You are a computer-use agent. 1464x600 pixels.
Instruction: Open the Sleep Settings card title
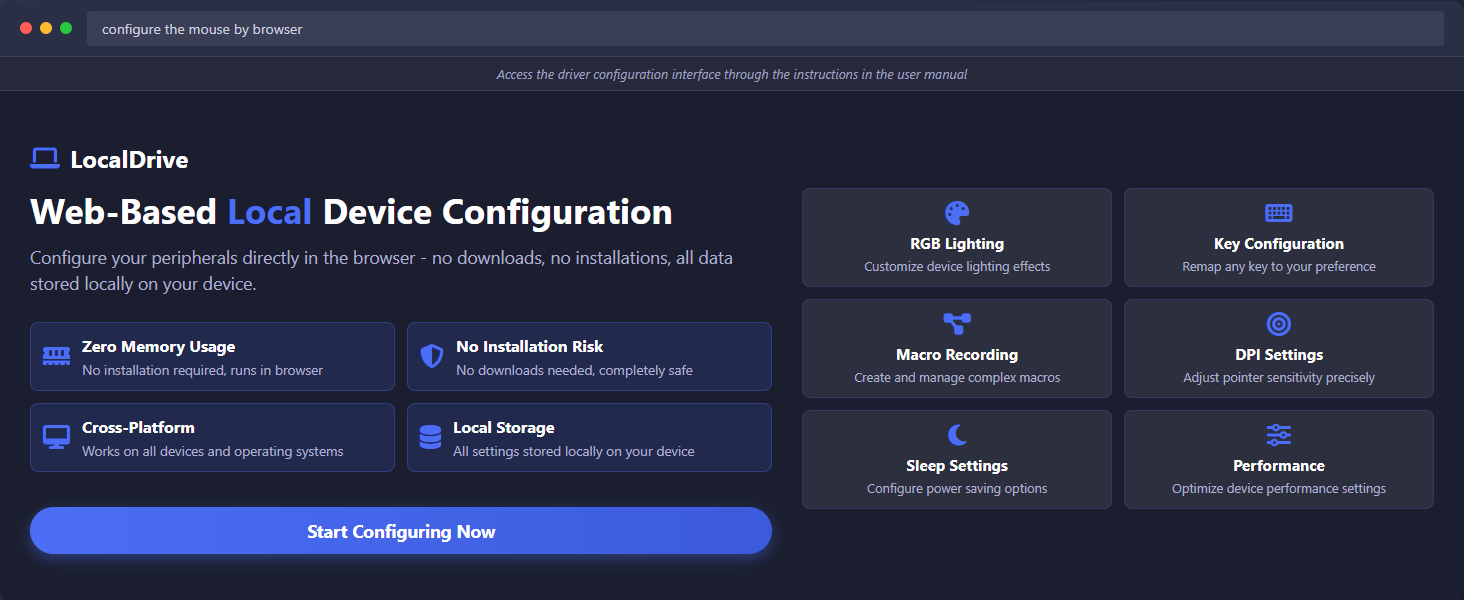point(957,466)
